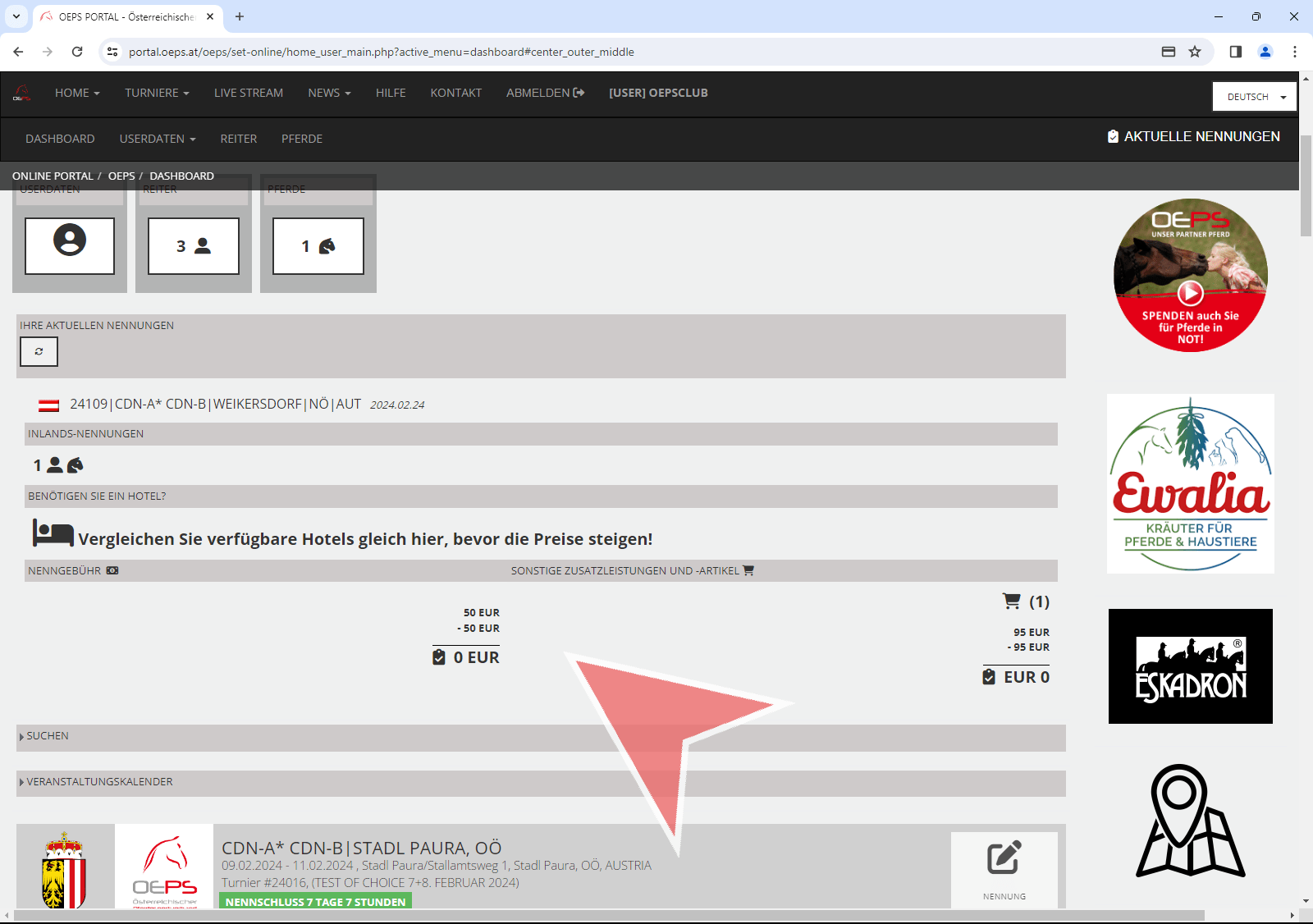
Task: Expand the Suchen section
Action: click(47, 736)
